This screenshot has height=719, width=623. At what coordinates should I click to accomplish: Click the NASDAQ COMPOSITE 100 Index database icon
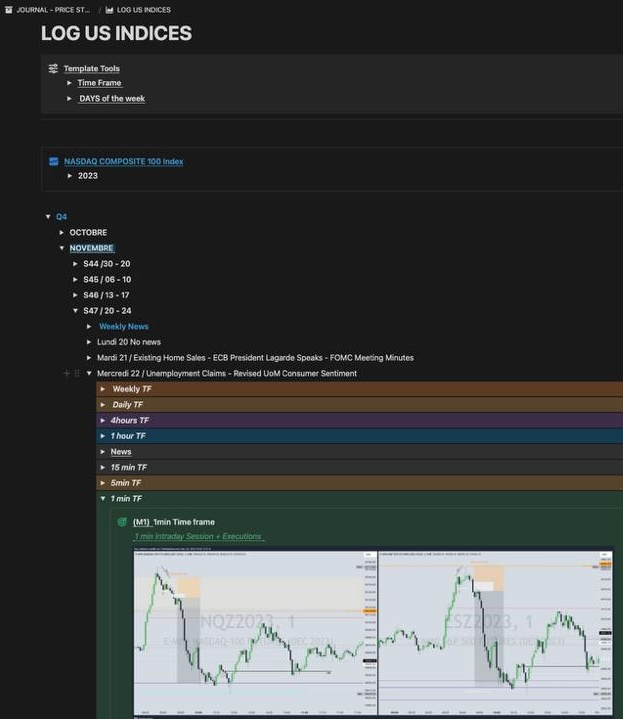pyautogui.click(x=54, y=161)
